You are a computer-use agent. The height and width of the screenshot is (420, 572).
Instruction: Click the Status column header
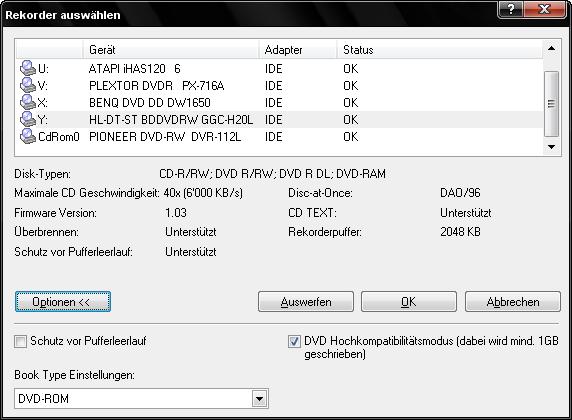click(x=440, y=50)
